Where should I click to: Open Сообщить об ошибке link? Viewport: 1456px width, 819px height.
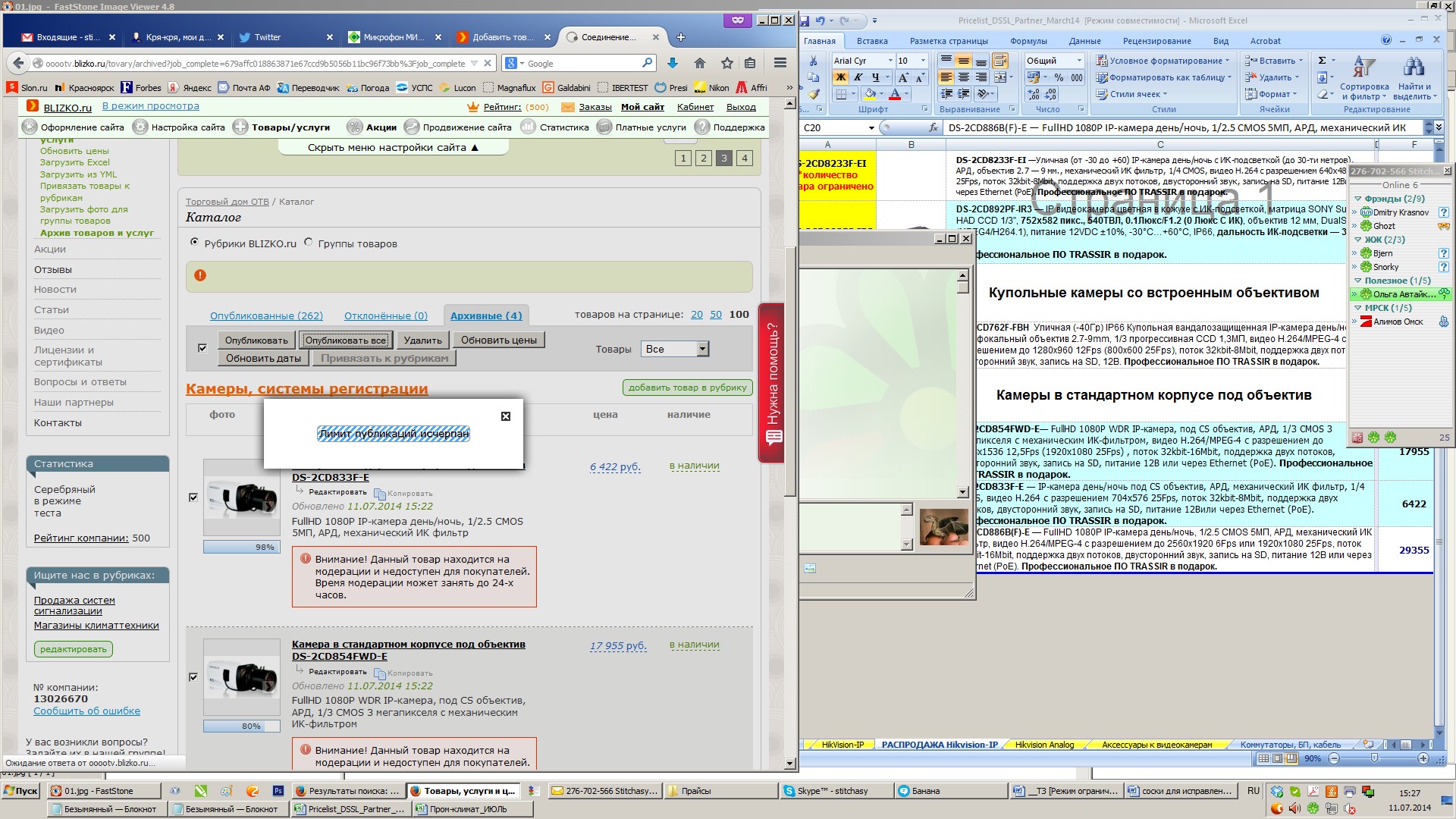click(87, 711)
